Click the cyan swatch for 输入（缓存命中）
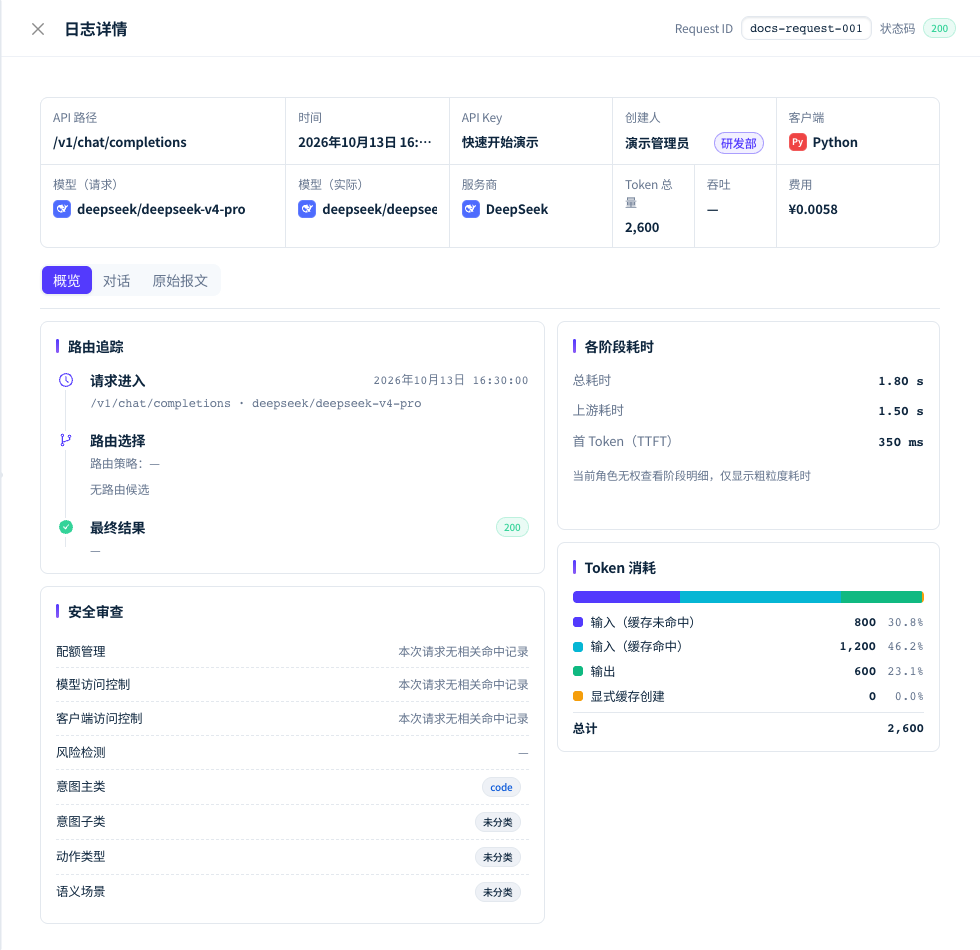 coord(578,646)
